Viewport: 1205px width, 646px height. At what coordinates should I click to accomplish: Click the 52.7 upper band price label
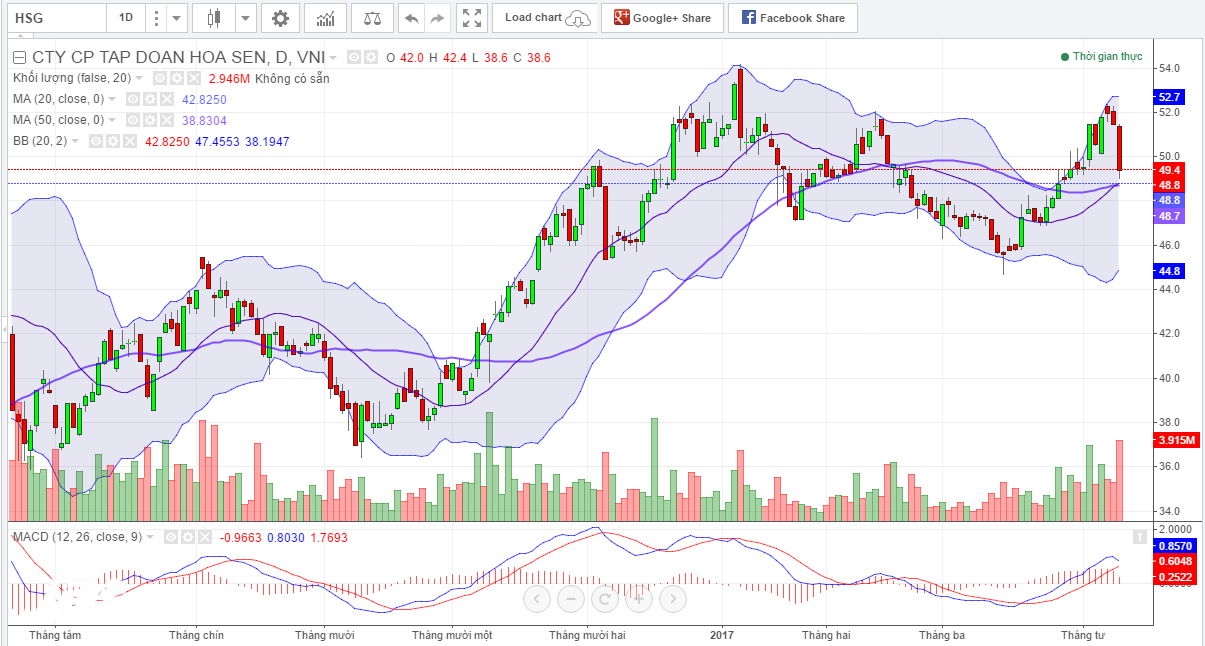pos(1169,97)
